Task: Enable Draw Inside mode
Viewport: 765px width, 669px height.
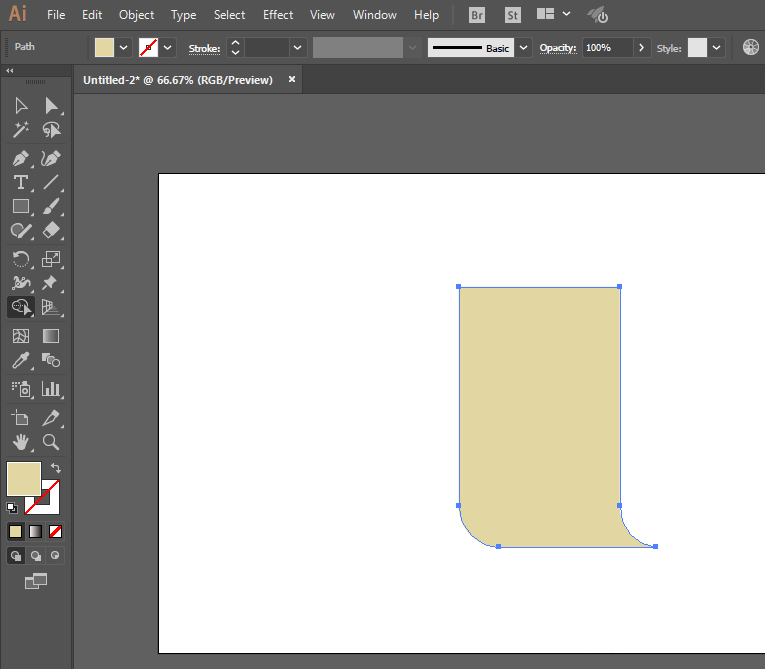Action: [55, 555]
